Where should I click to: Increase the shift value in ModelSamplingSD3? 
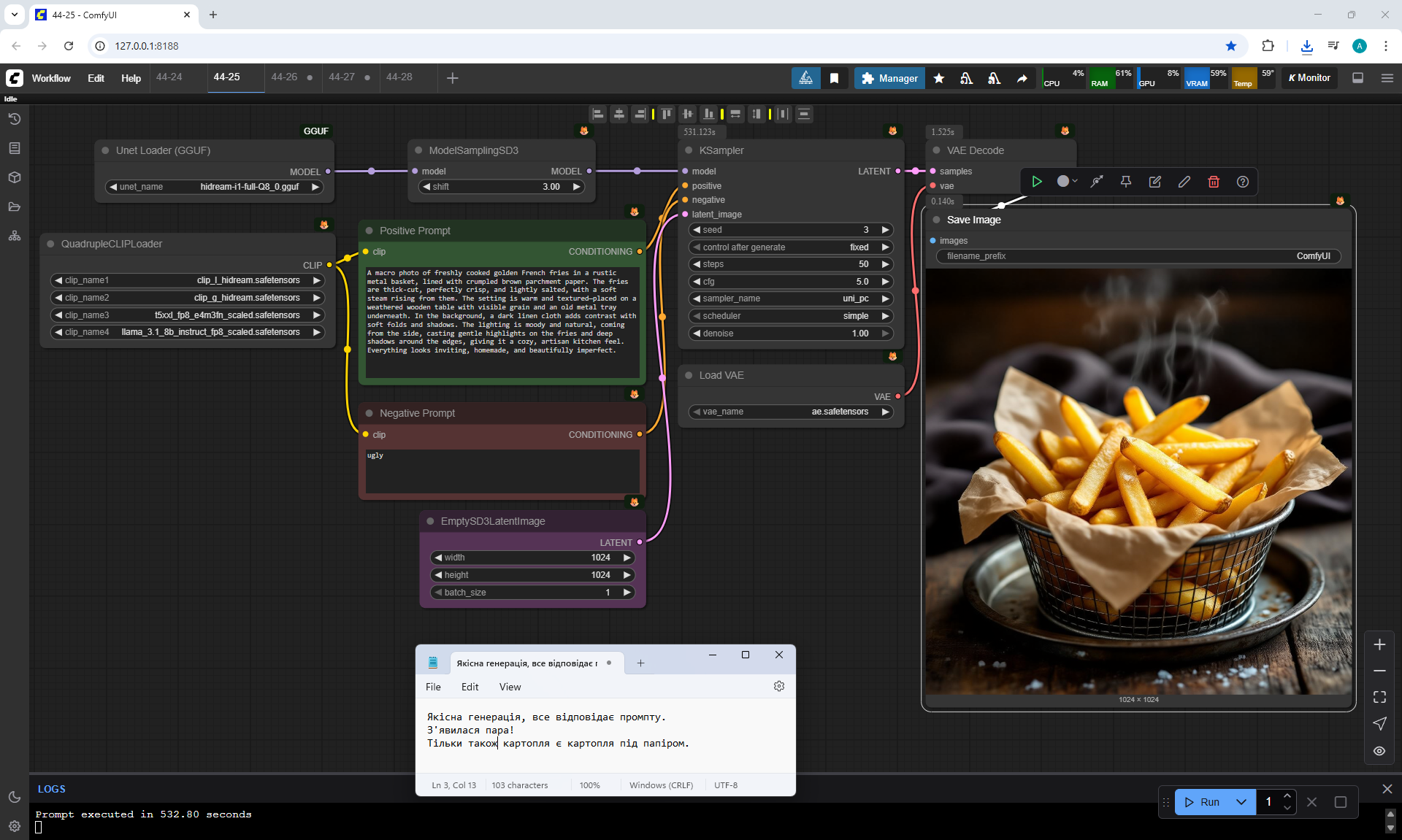click(x=576, y=187)
